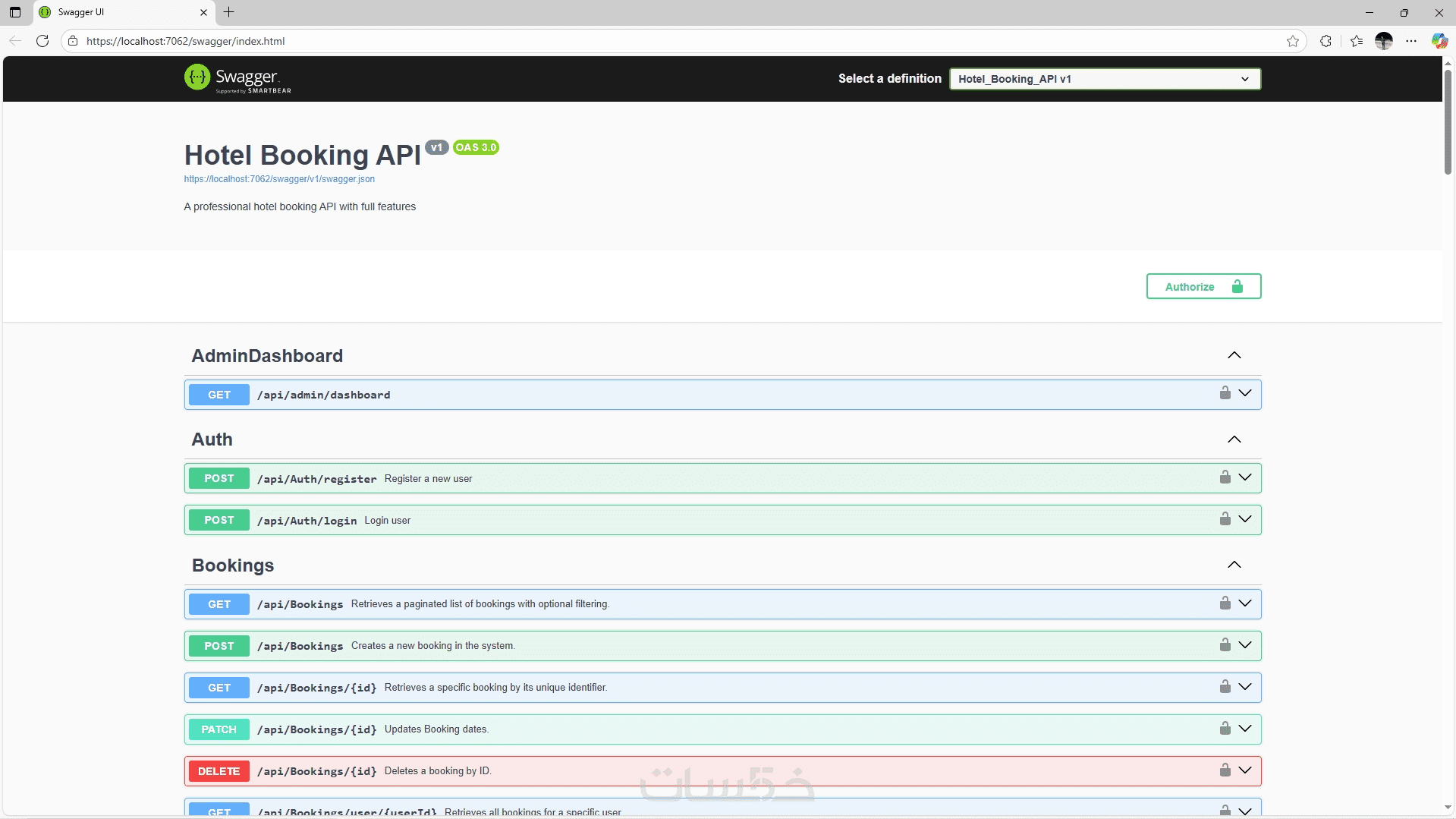1456x819 pixels.
Task: Expand POST /api/Bookings chevron
Action: 1245,645
